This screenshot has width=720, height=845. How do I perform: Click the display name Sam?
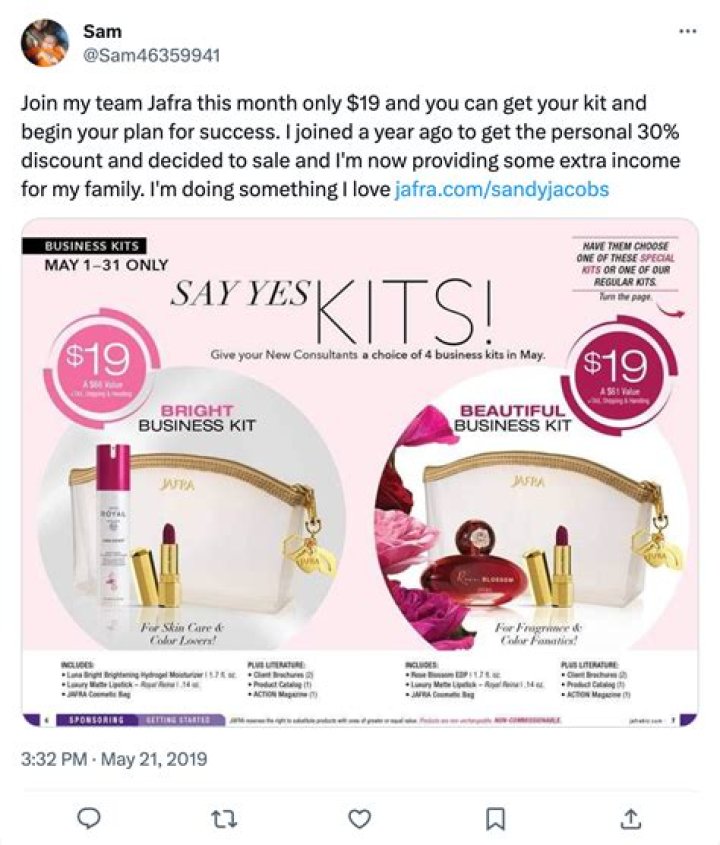tap(102, 31)
